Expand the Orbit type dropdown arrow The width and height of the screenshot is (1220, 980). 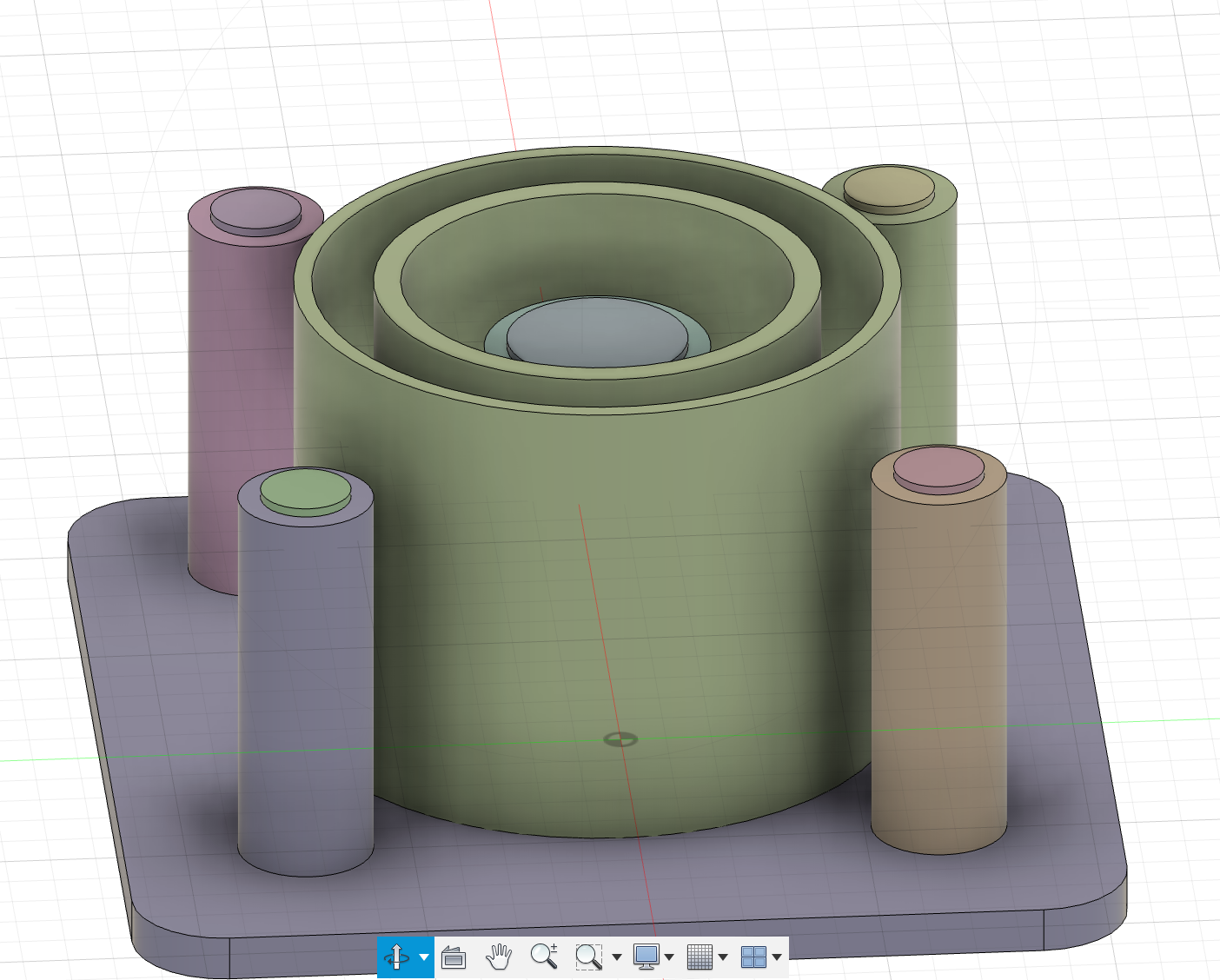424,957
